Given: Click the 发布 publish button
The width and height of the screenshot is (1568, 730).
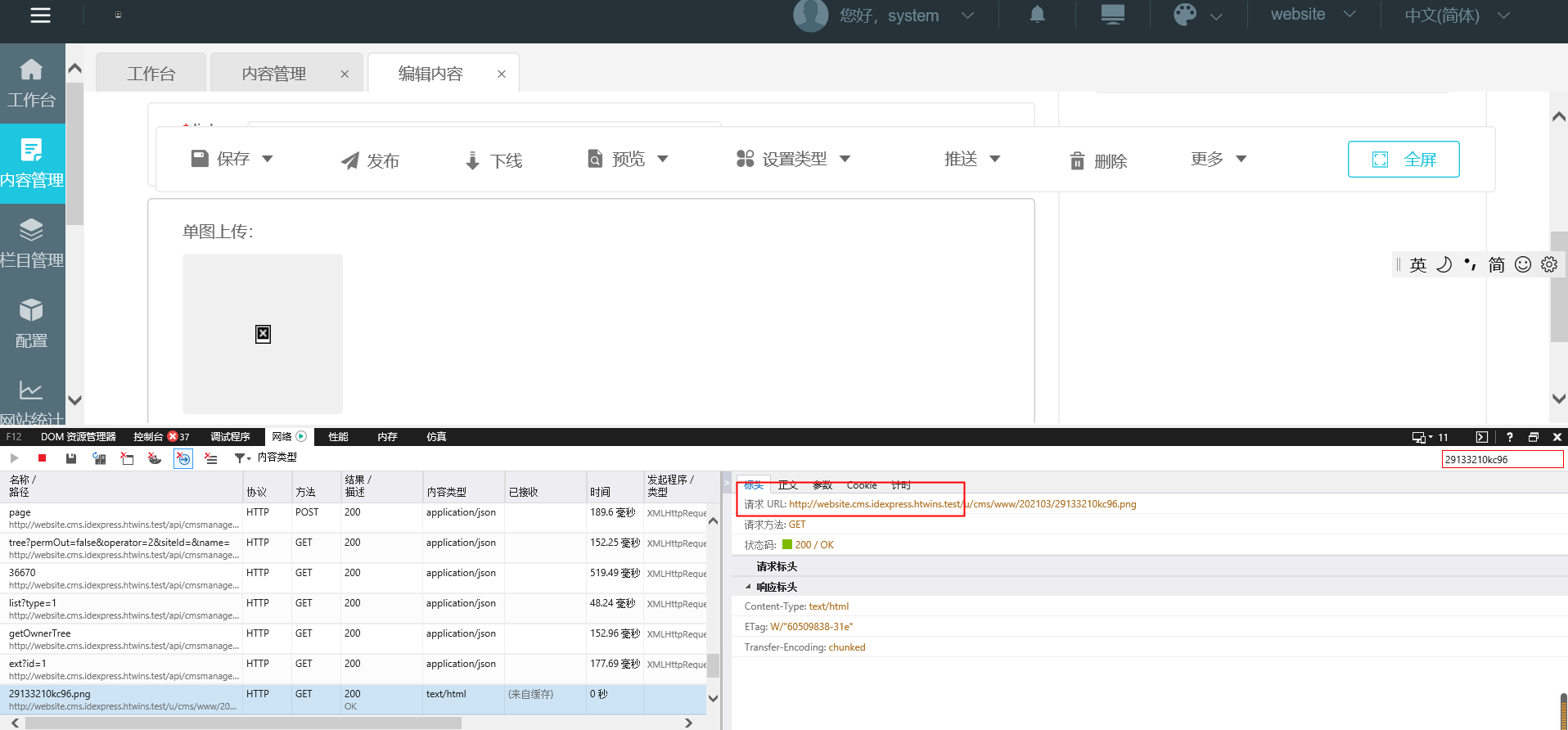Looking at the screenshot, I should (x=370, y=160).
